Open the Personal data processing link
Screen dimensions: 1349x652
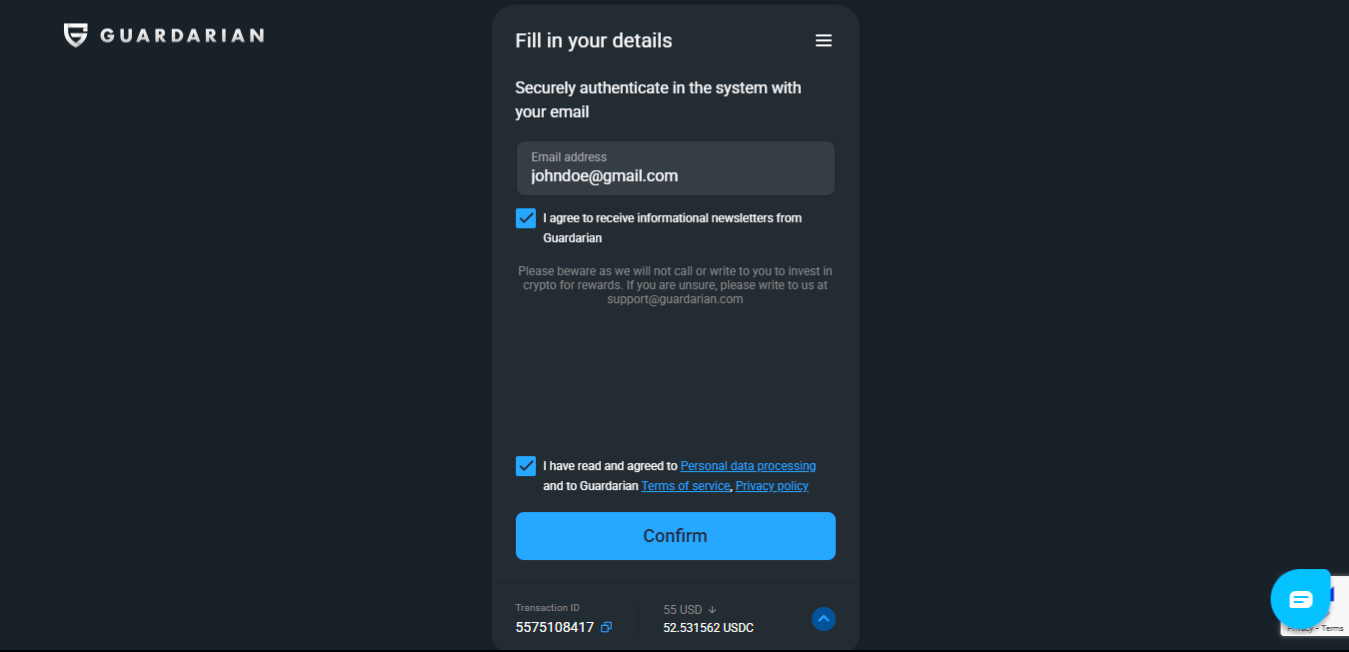coord(748,466)
